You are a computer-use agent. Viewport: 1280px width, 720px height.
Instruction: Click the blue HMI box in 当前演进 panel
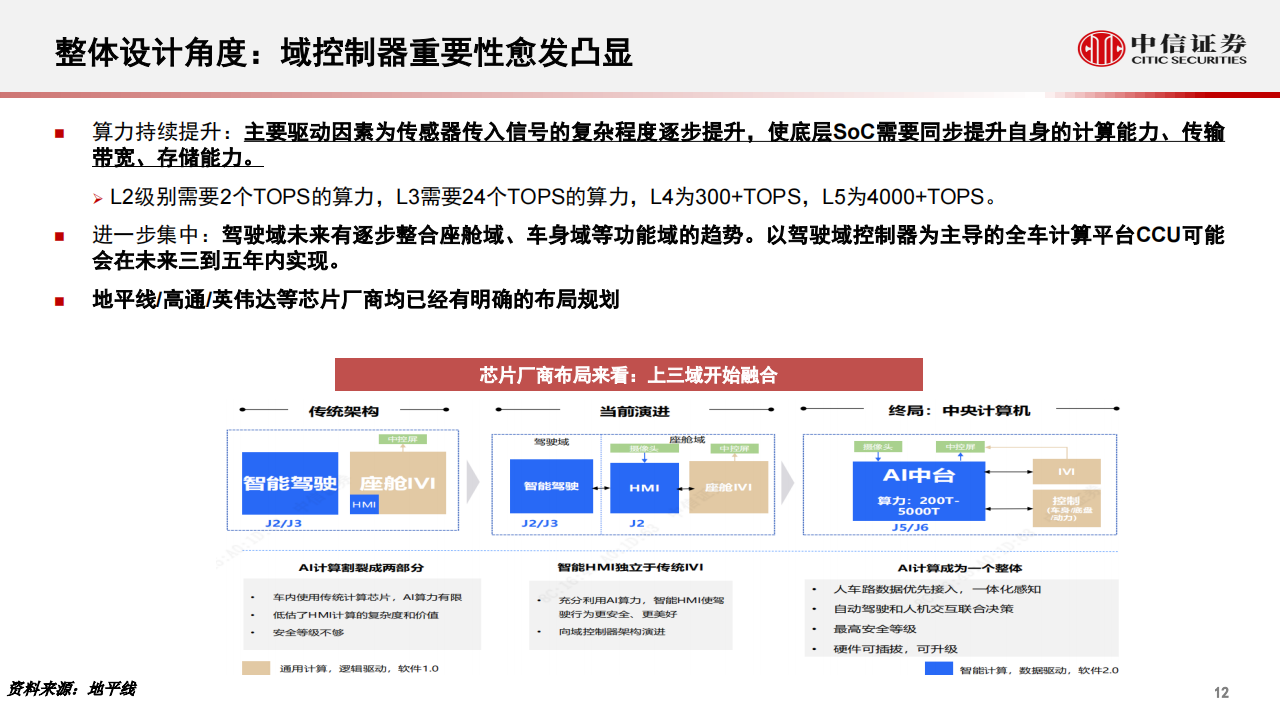[644, 488]
